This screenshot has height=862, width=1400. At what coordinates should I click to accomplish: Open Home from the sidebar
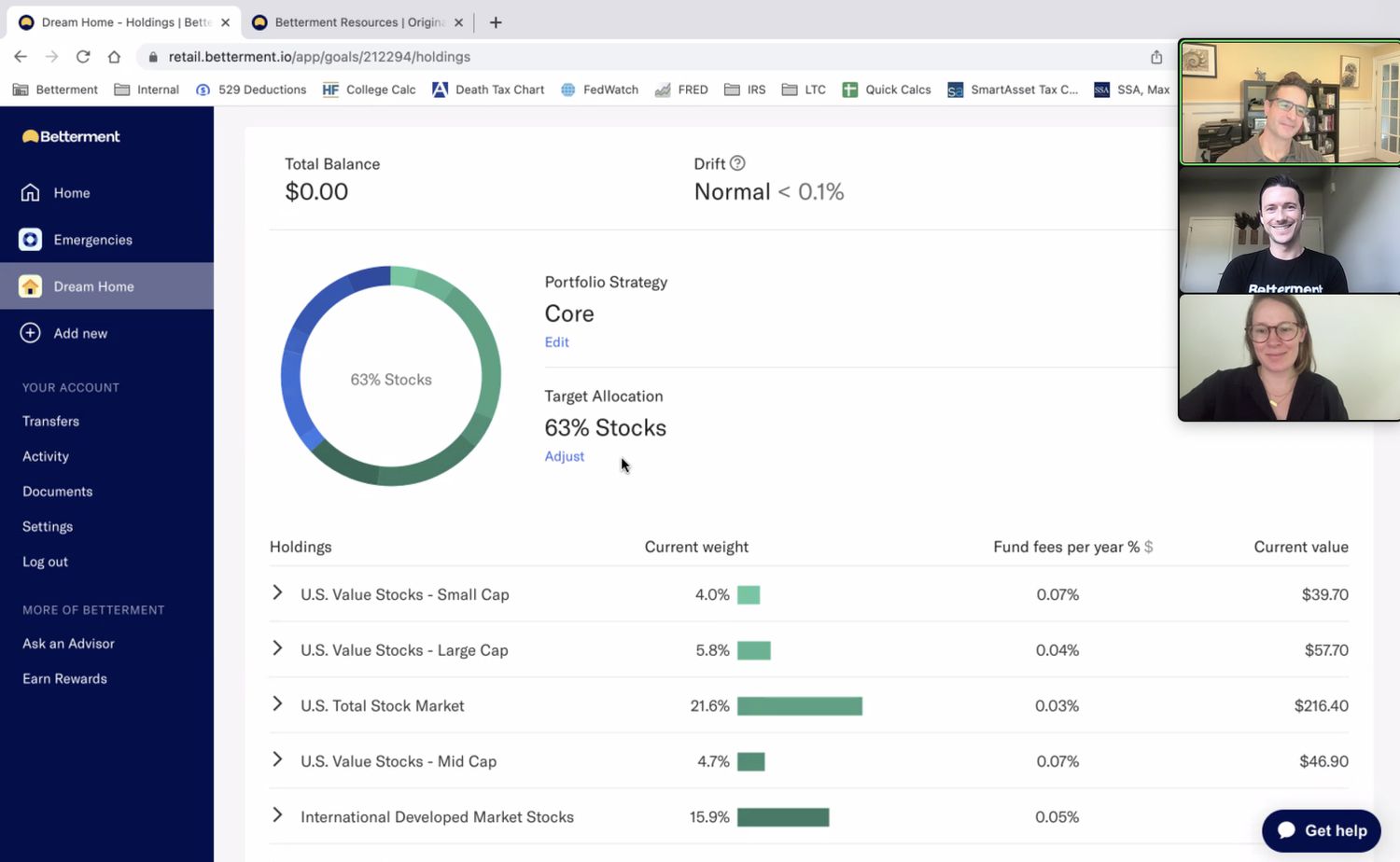(x=72, y=193)
